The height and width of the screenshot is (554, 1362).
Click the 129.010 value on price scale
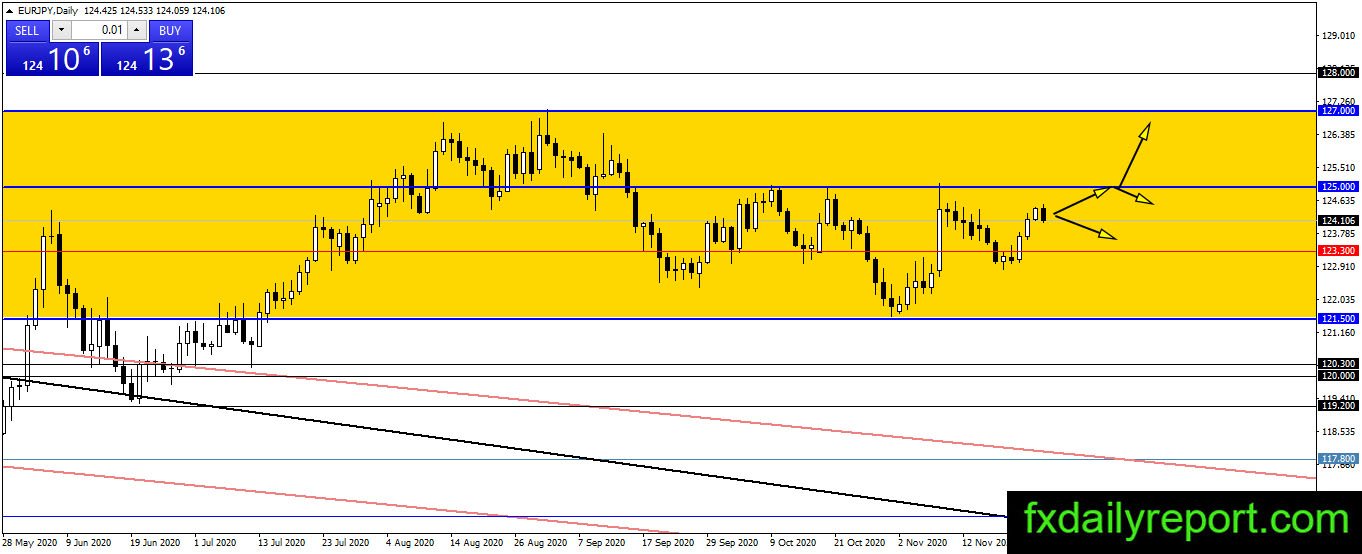(x=1338, y=36)
